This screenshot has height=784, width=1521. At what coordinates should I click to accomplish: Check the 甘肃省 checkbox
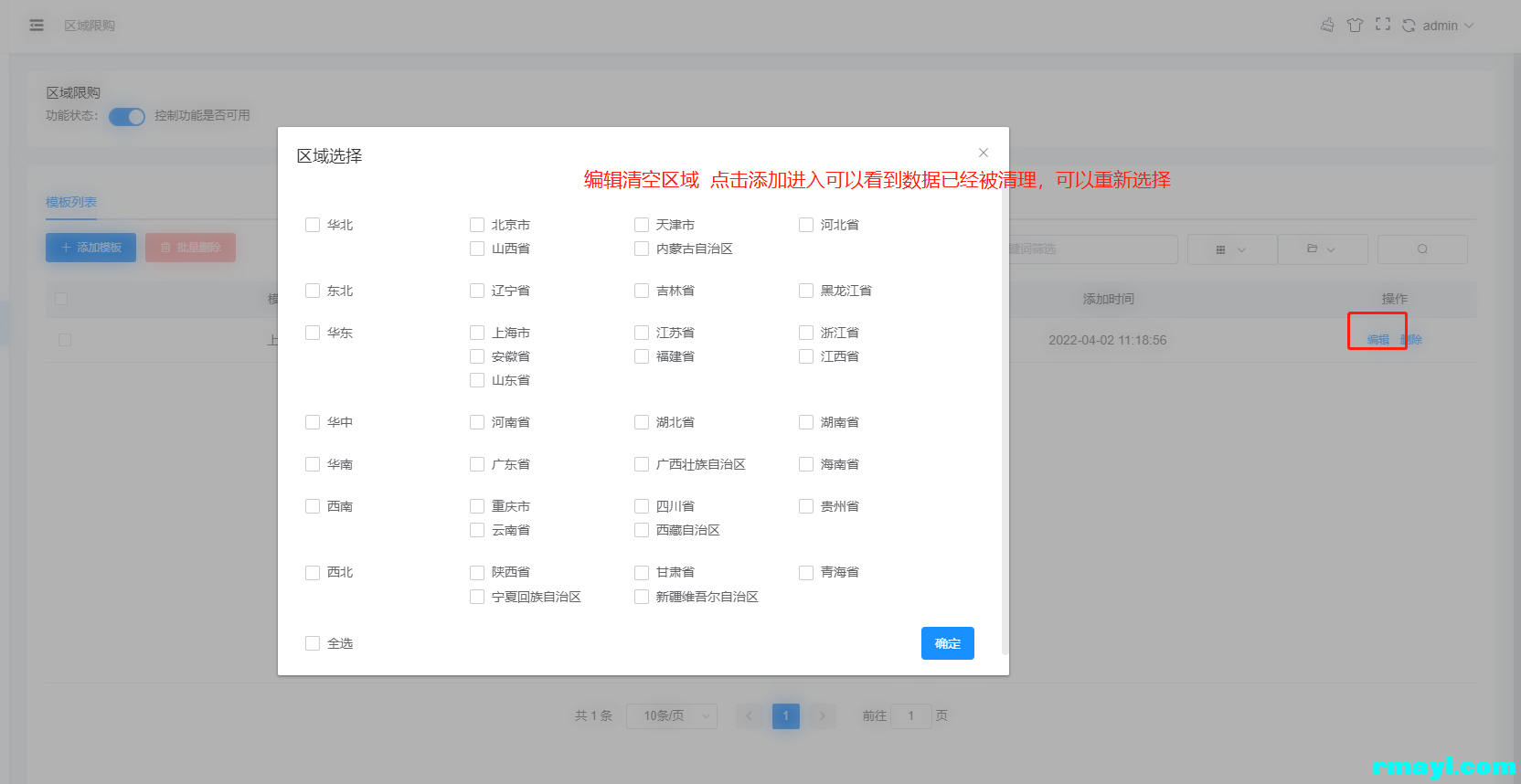(642, 573)
